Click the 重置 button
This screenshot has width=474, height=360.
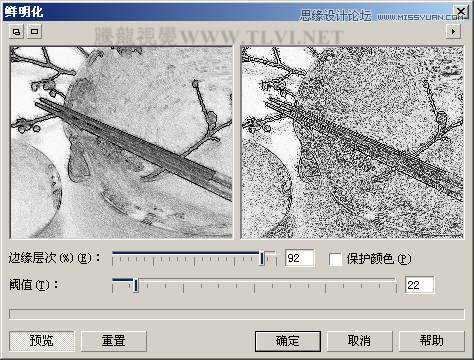114,341
